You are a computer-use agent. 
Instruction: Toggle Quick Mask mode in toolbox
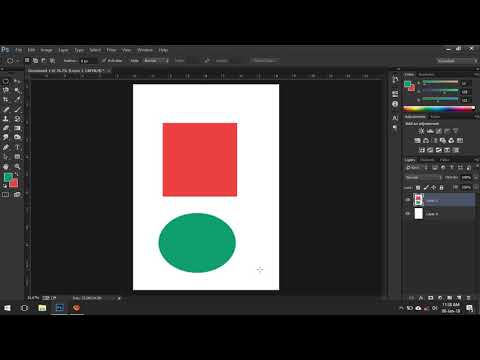(6, 195)
